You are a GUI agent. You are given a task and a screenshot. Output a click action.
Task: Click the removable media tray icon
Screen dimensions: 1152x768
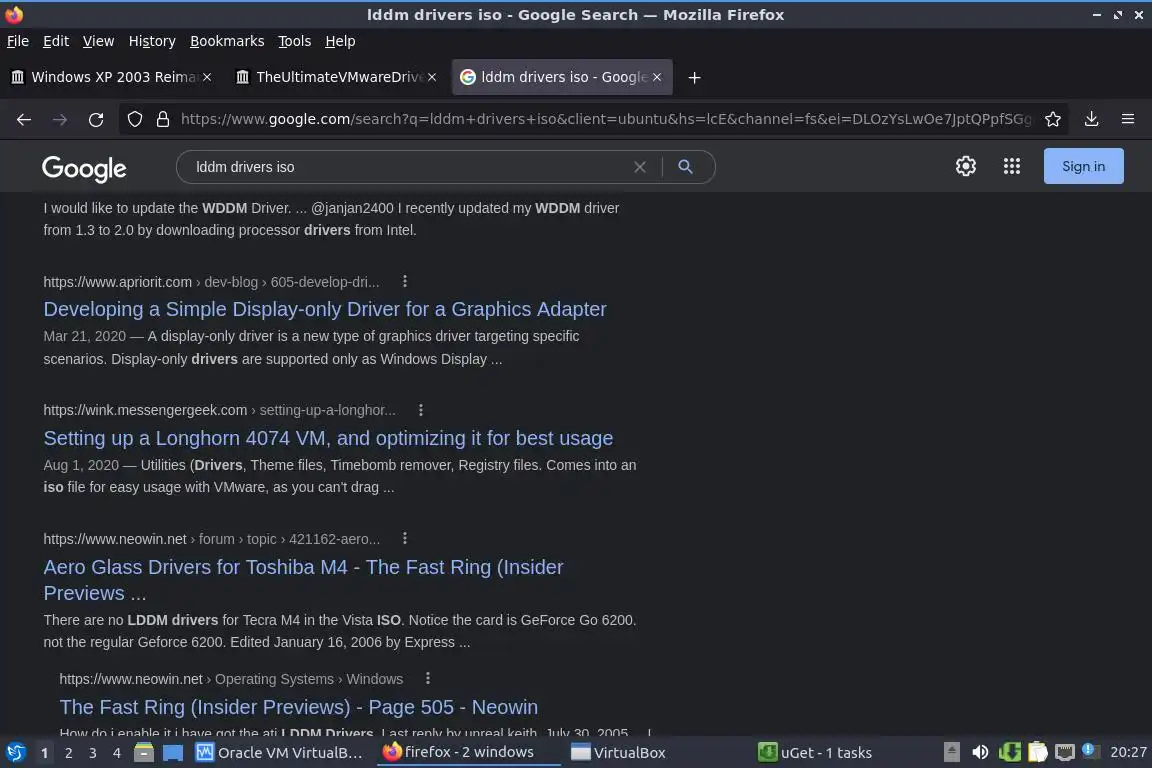[951, 752]
